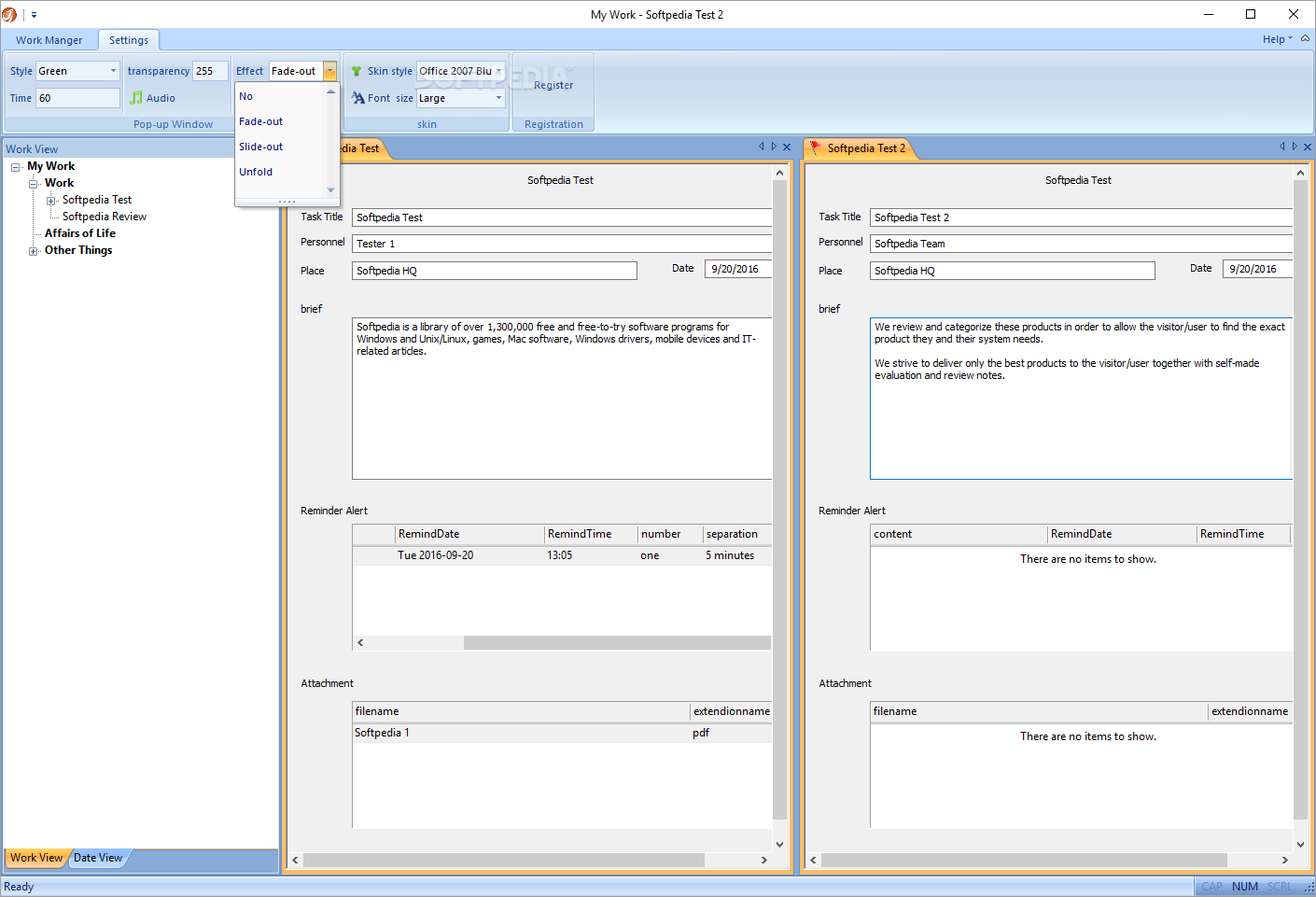Click the Effect list scroll-down arrow
Image resolution: width=1316 pixels, height=897 pixels.
pos(330,189)
